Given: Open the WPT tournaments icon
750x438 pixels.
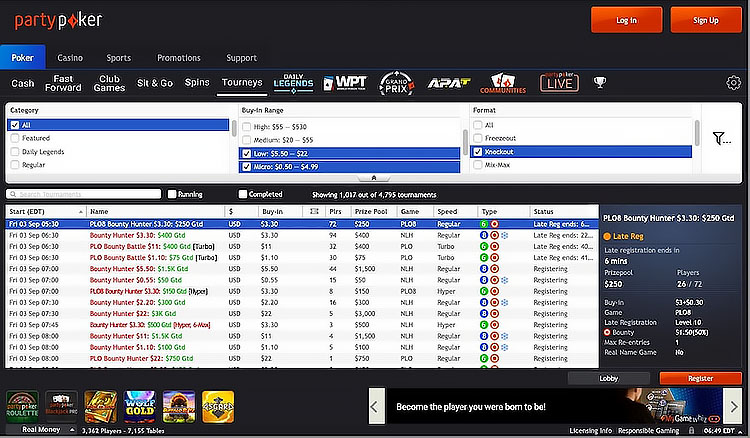Looking at the screenshot, I should pyautogui.click(x=345, y=83).
